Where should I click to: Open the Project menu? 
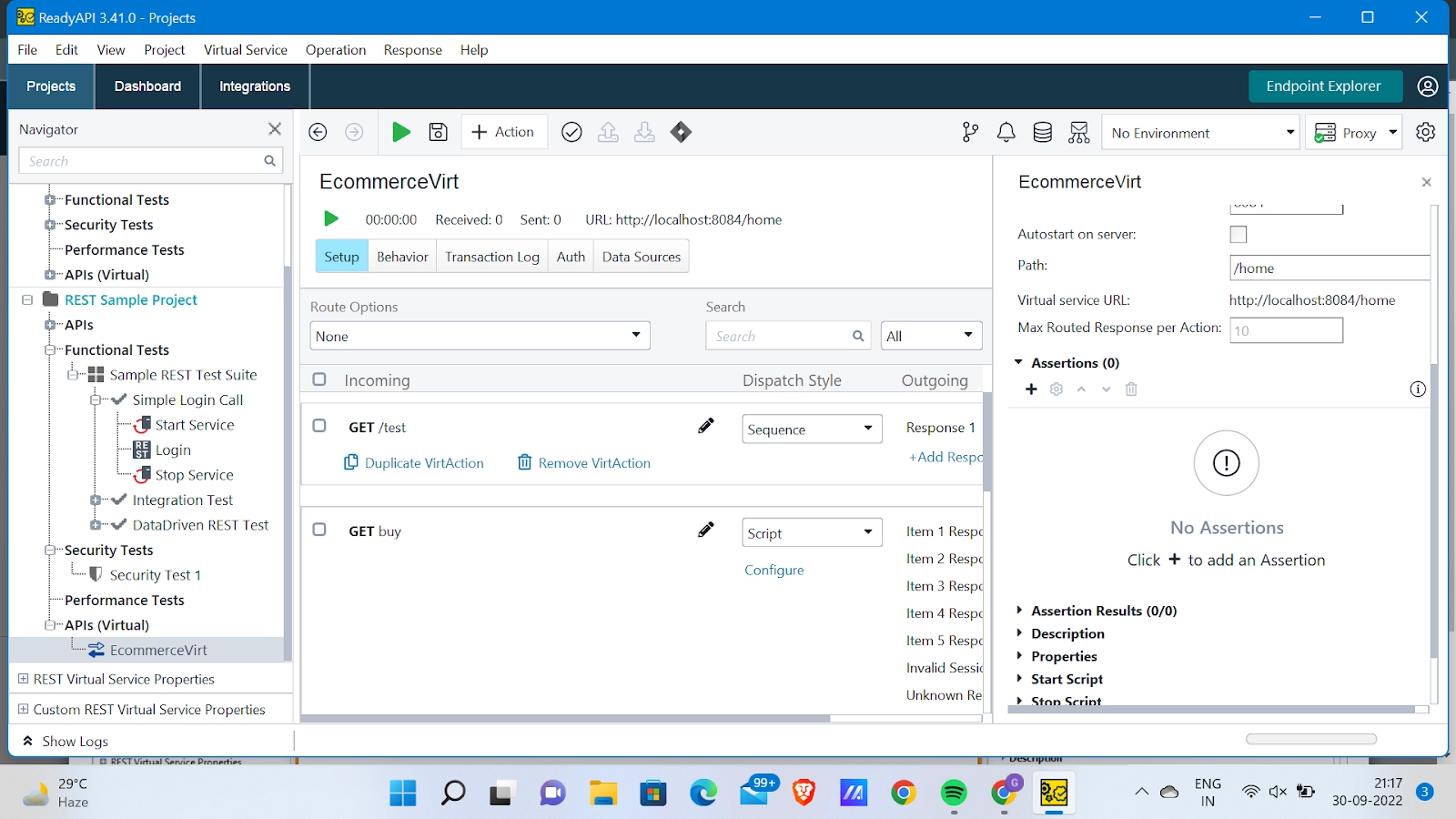(165, 50)
